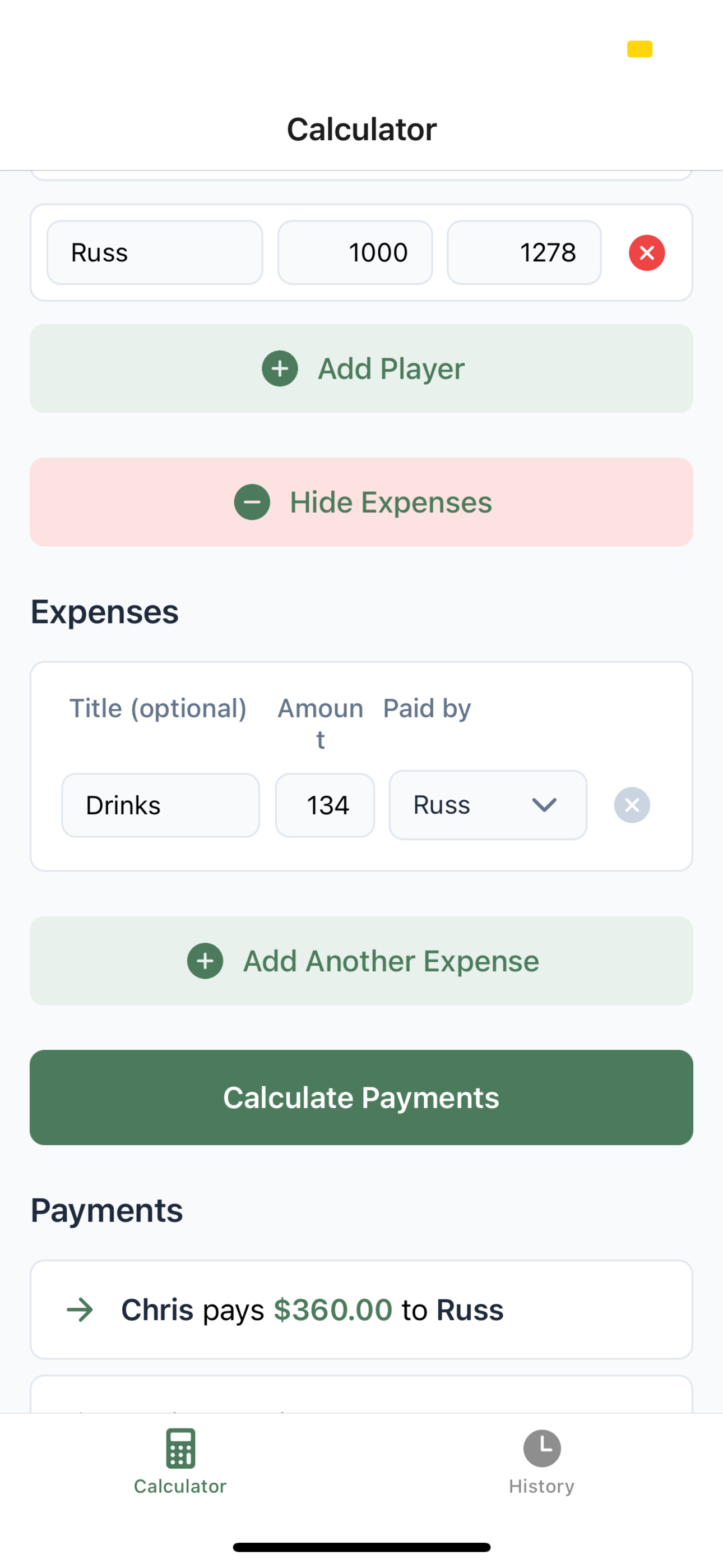
Task: Remove the Russ player row
Action: (x=646, y=252)
